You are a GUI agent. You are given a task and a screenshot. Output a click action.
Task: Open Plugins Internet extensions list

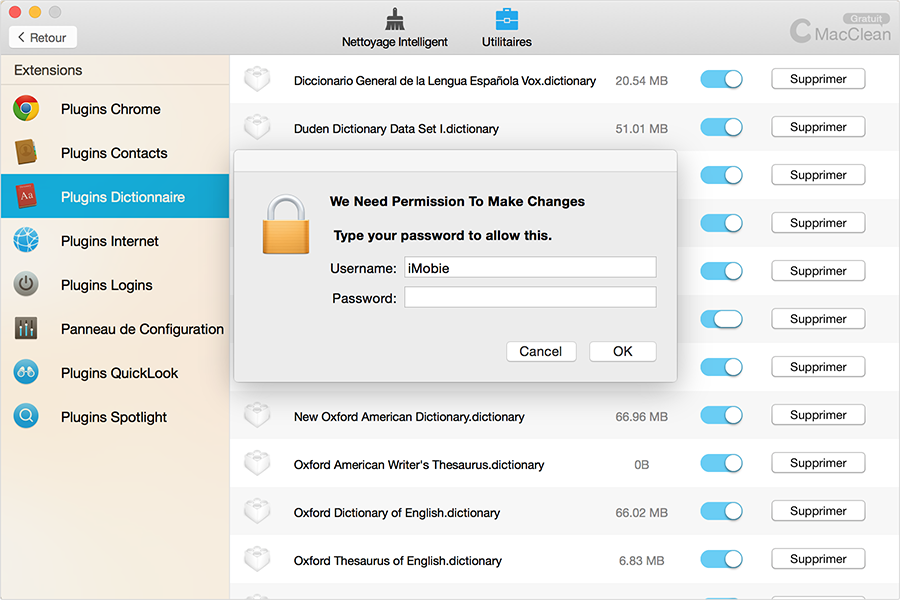coord(115,241)
